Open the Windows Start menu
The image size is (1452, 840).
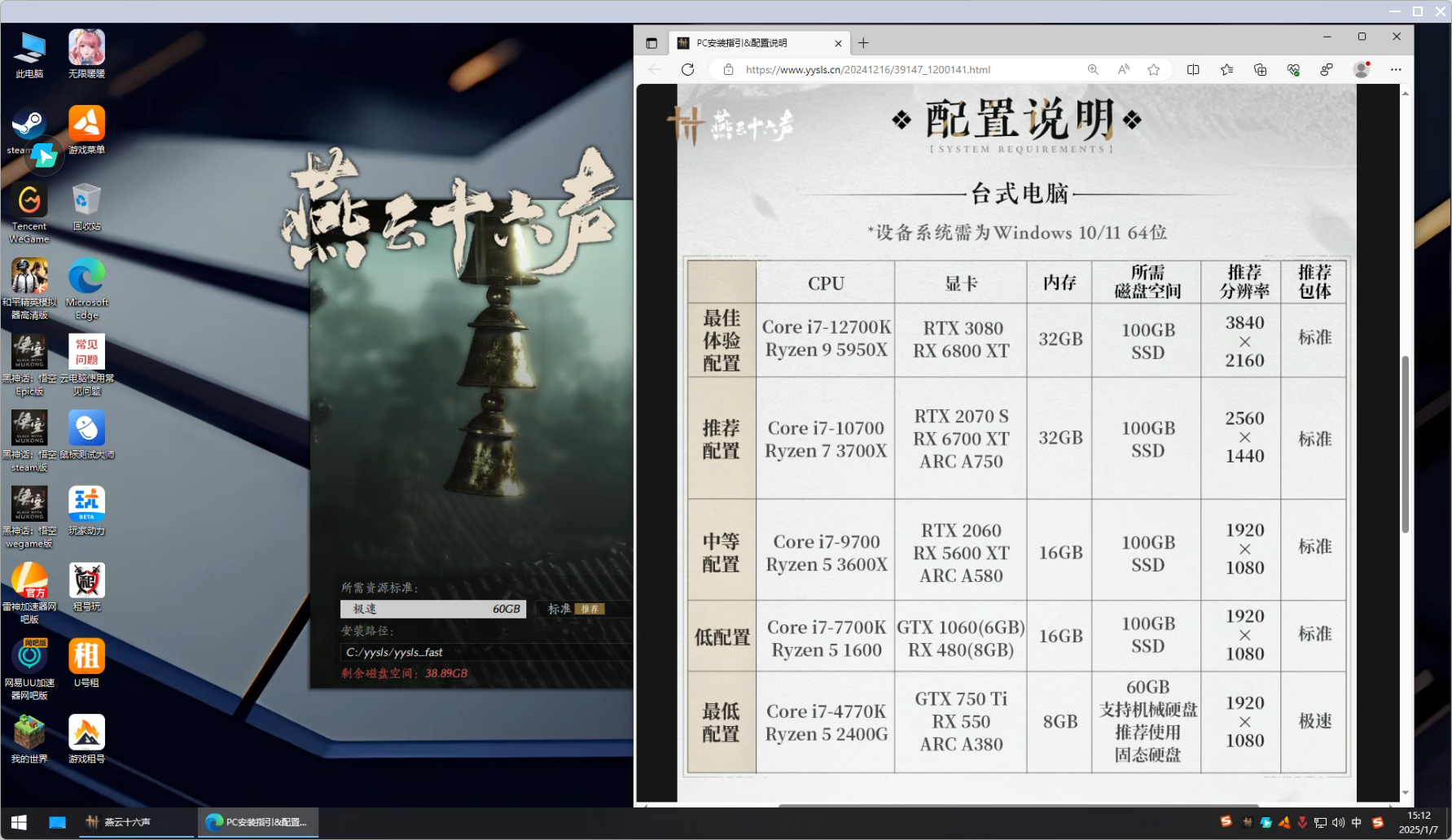tap(19, 822)
